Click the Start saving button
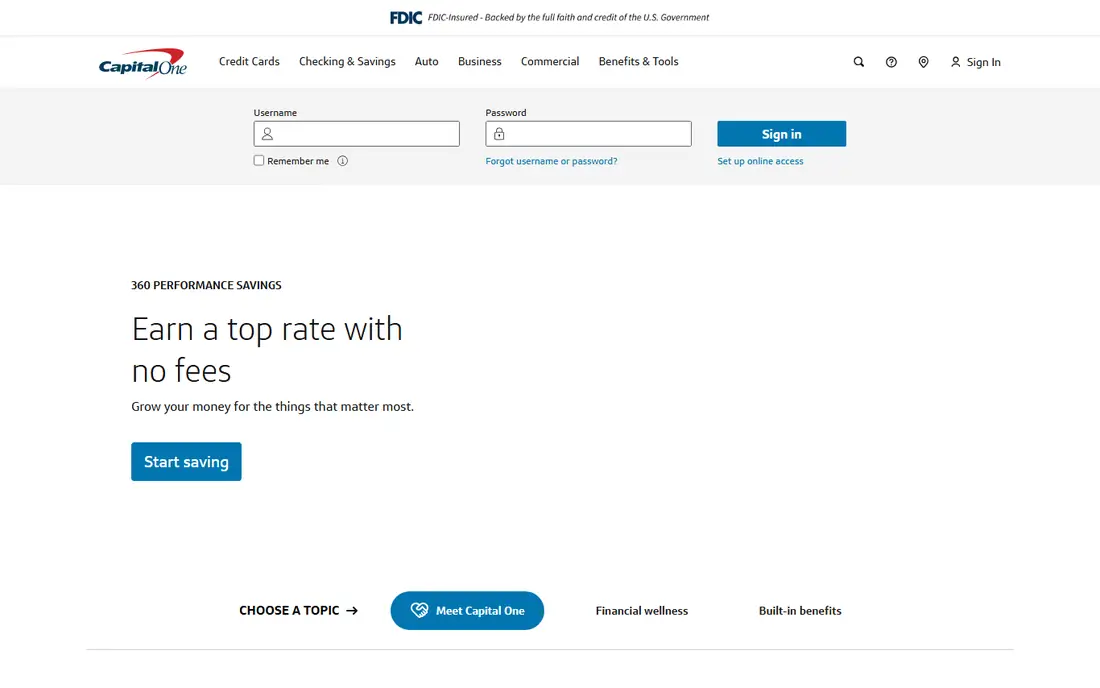1100x688 pixels. (186, 461)
